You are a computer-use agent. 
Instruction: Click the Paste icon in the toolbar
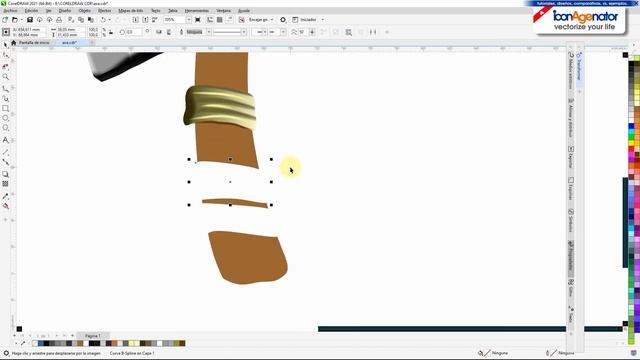click(x=91, y=20)
